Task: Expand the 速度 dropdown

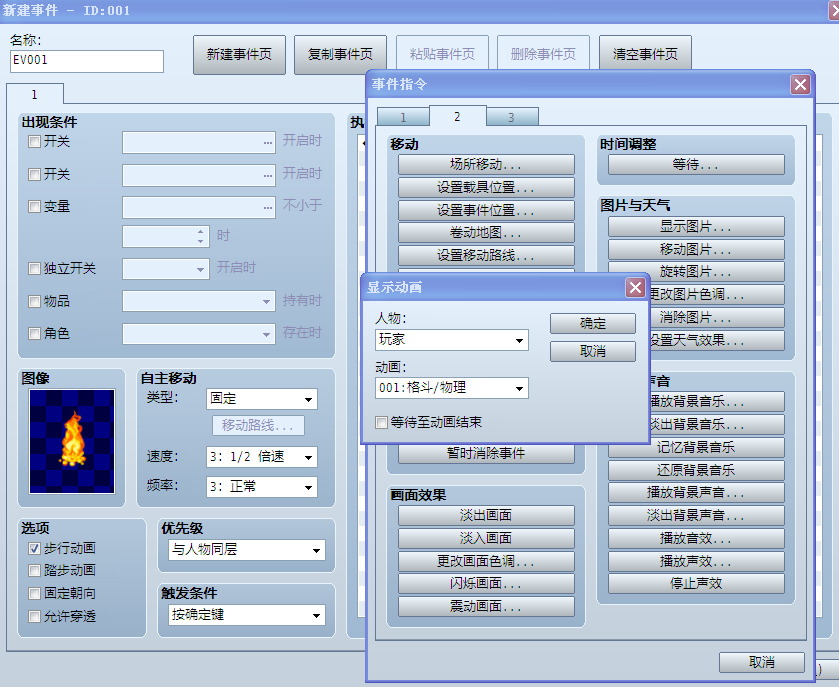Action: pyautogui.click(x=262, y=457)
